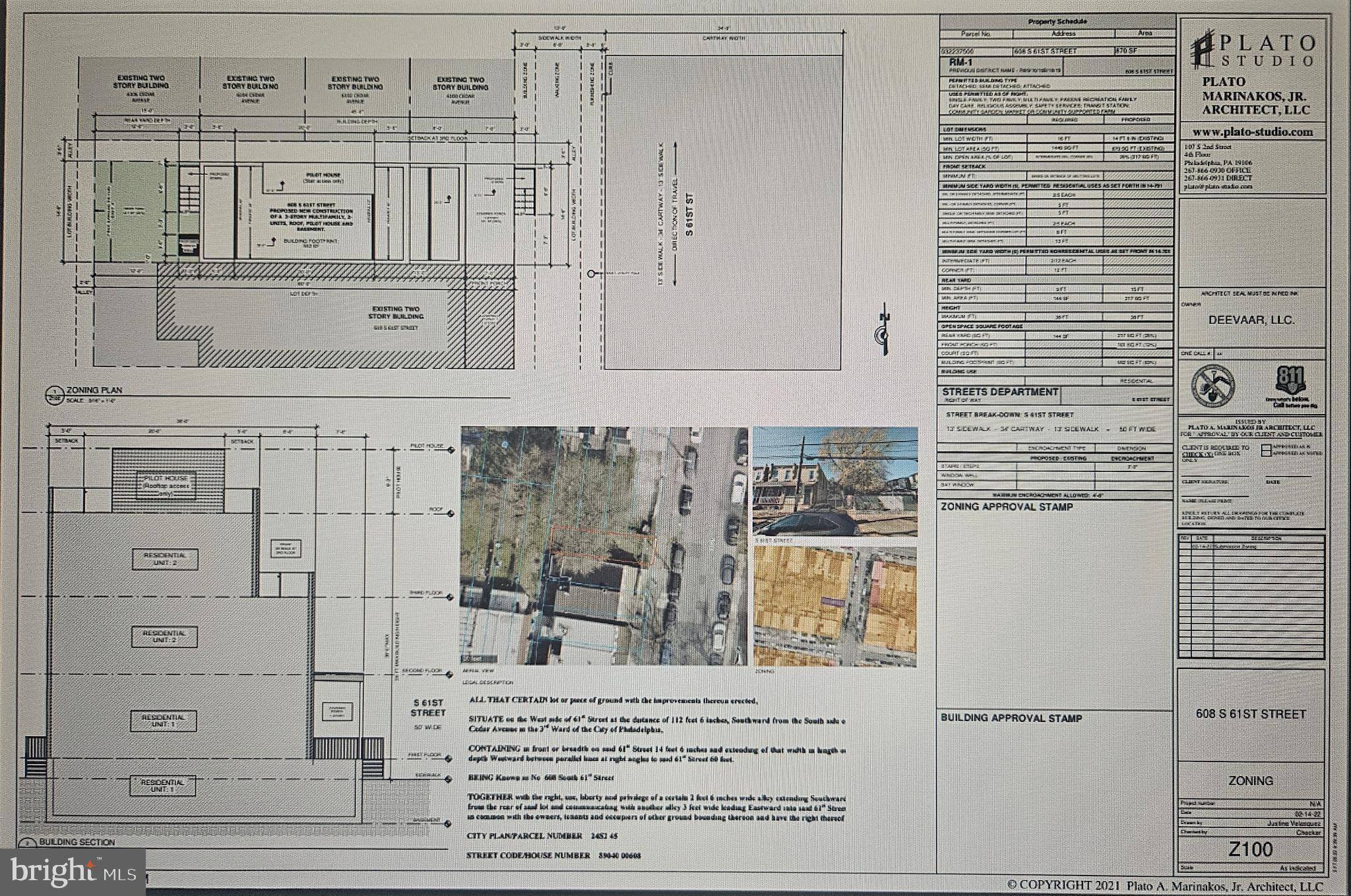Open the orange zoning map image
Viewport: 1351px width, 896px height.
point(834,606)
